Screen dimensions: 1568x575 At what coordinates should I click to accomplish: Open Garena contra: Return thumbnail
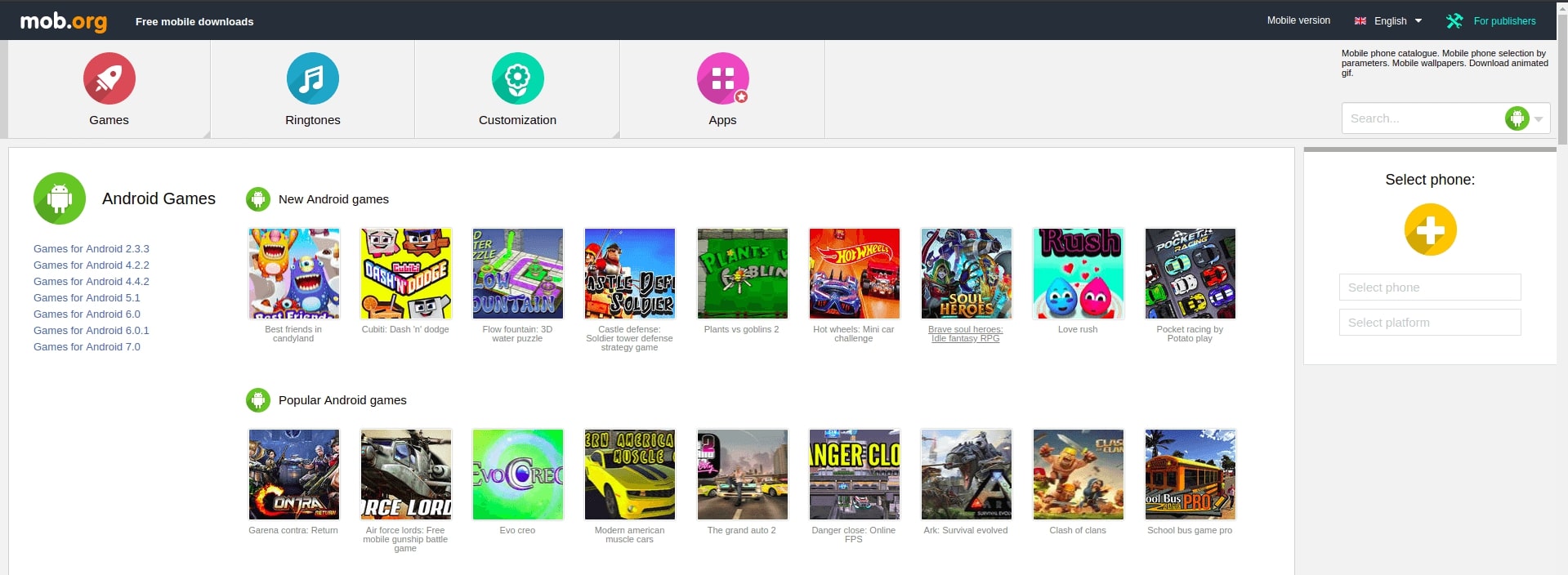tap(294, 475)
